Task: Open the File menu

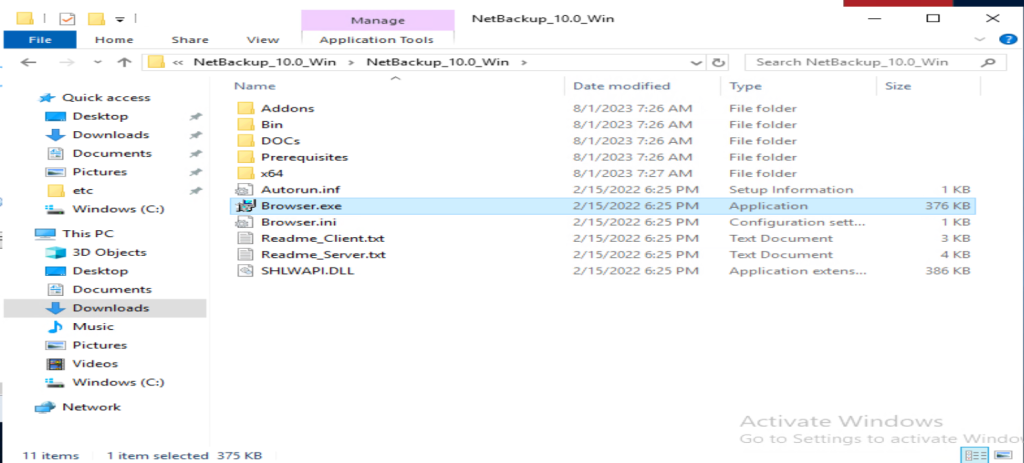Action: 40,40
